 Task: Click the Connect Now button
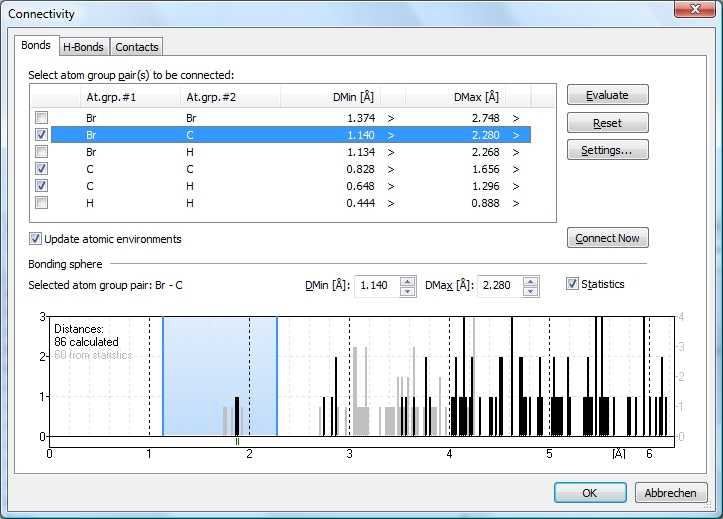point(607,238)
